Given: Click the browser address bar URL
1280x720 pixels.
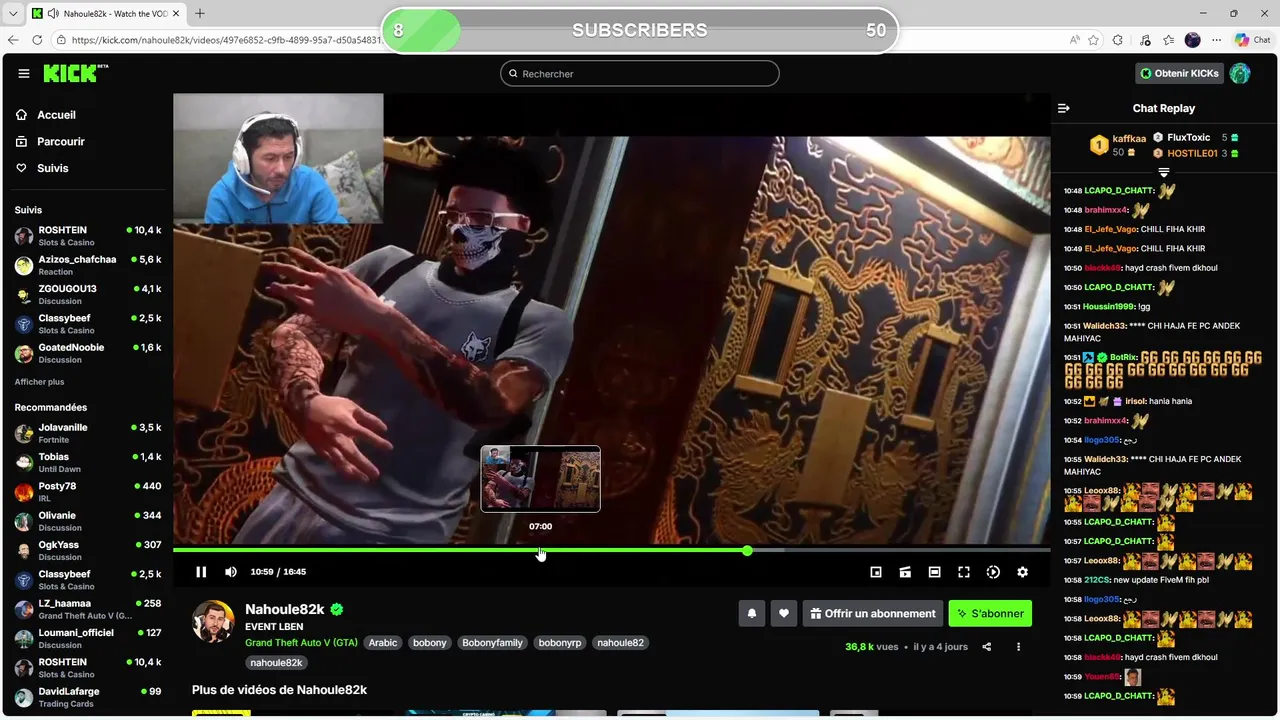Looking at the screenshot, I should pos(227,40).
